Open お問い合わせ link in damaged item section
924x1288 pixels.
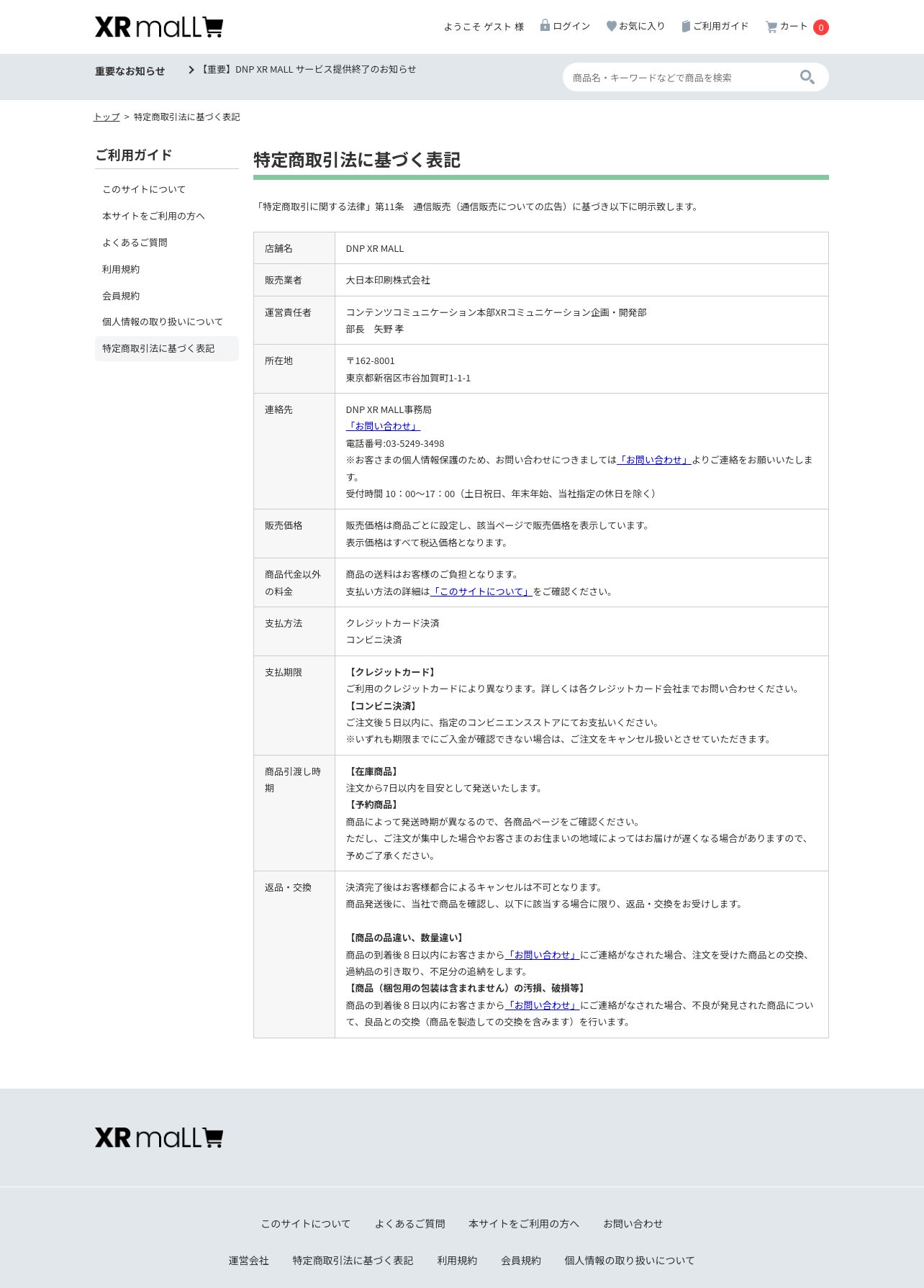click(543, 1005)
